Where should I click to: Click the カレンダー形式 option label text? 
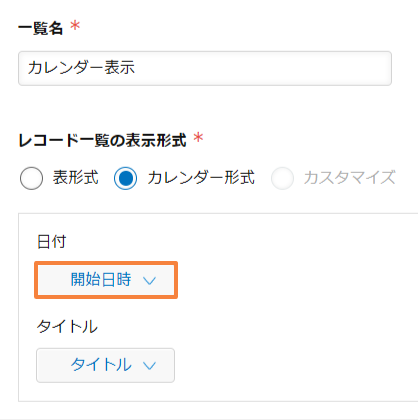pyautogui.click(x=201, y=177)
